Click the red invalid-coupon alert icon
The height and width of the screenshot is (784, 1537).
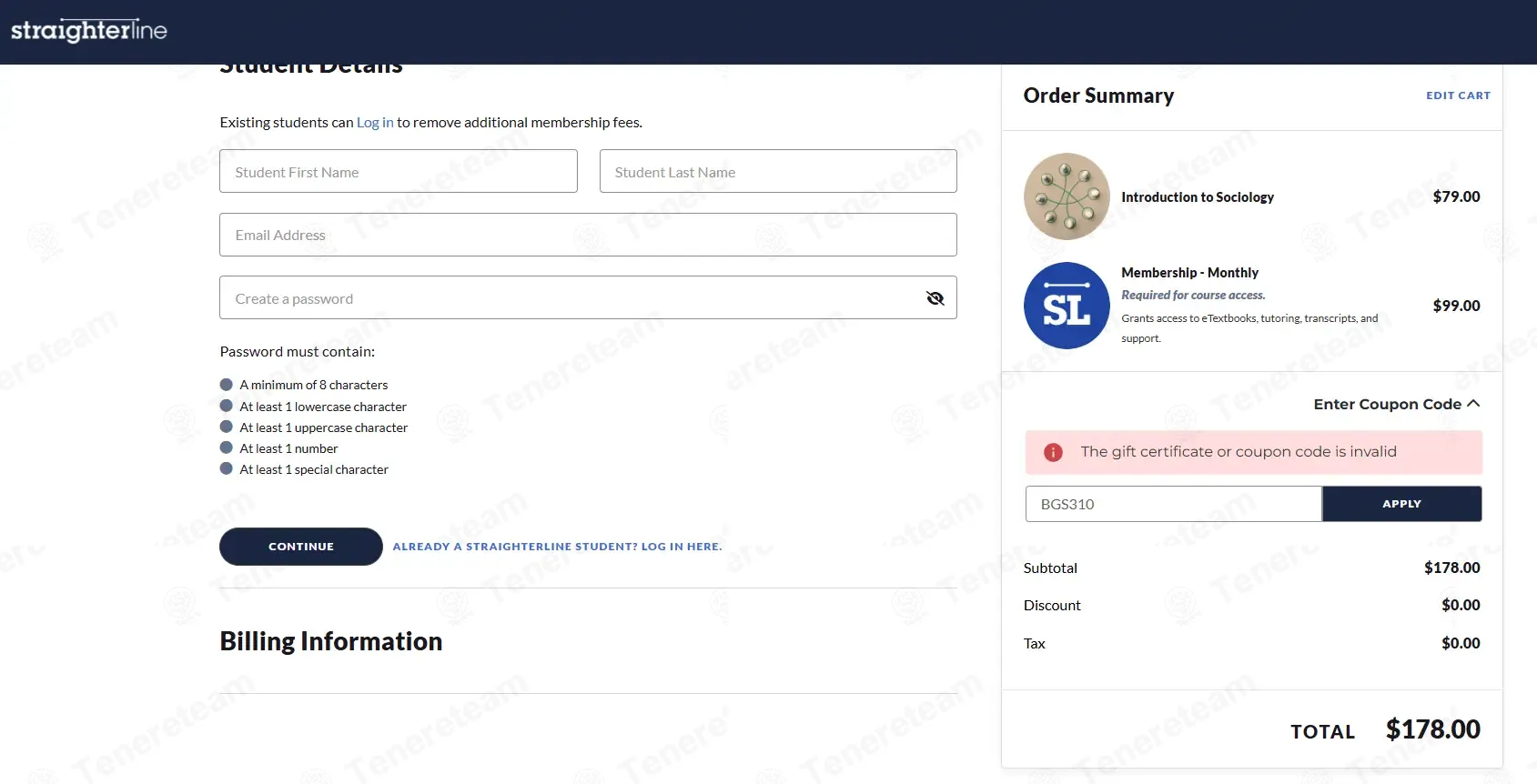[1053, 452]
